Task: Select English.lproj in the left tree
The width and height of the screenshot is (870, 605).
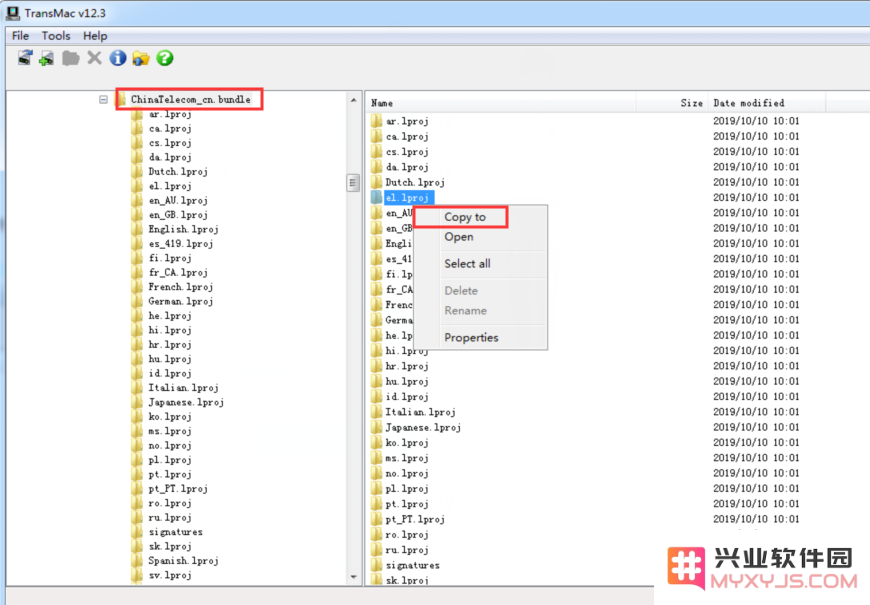Action: pyautogui.click(x=183, y=230)
